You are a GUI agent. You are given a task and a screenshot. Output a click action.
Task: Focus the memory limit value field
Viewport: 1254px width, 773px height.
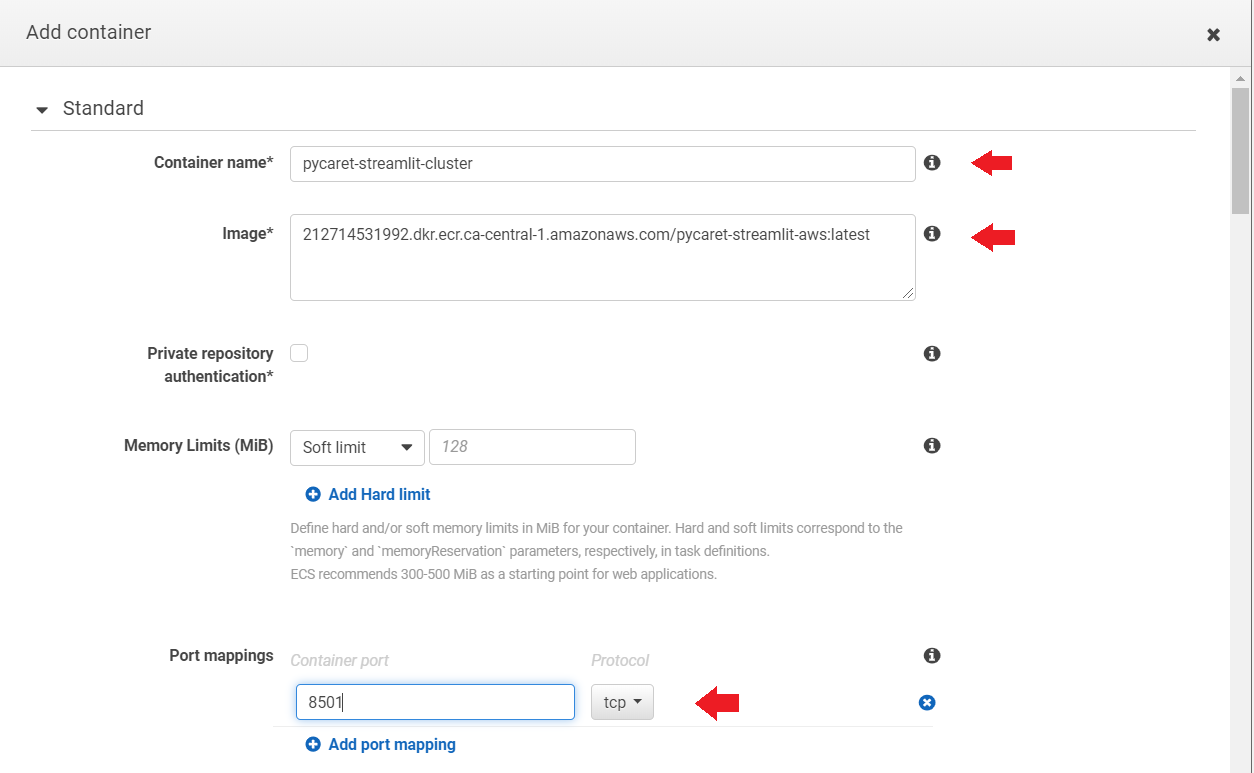pyautogui.click(x=532, y=447)
